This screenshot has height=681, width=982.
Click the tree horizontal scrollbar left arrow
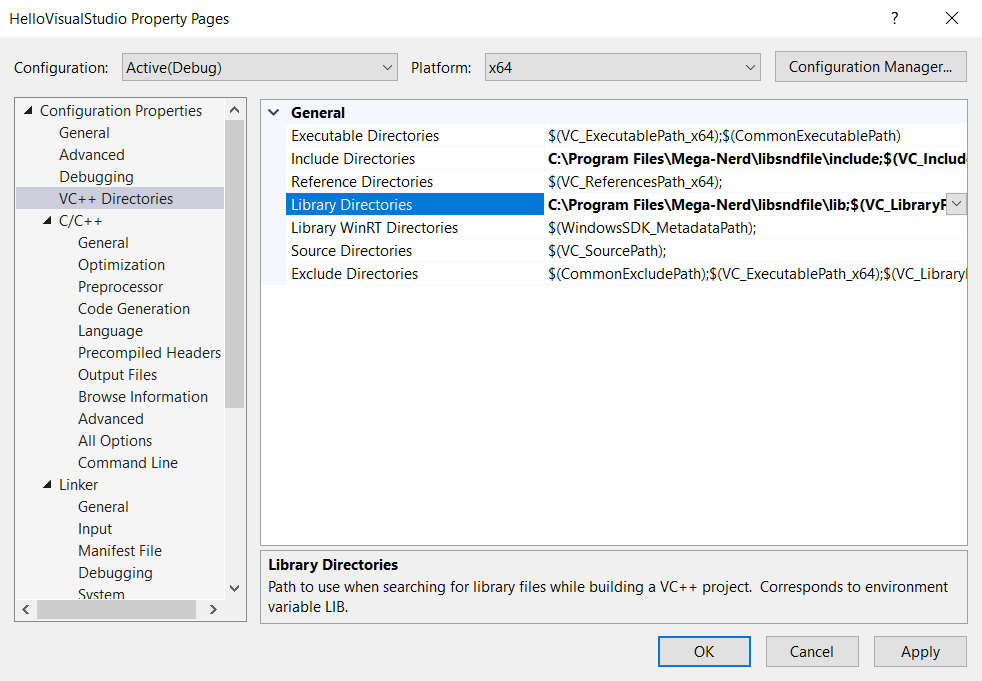tap(26, 609)
